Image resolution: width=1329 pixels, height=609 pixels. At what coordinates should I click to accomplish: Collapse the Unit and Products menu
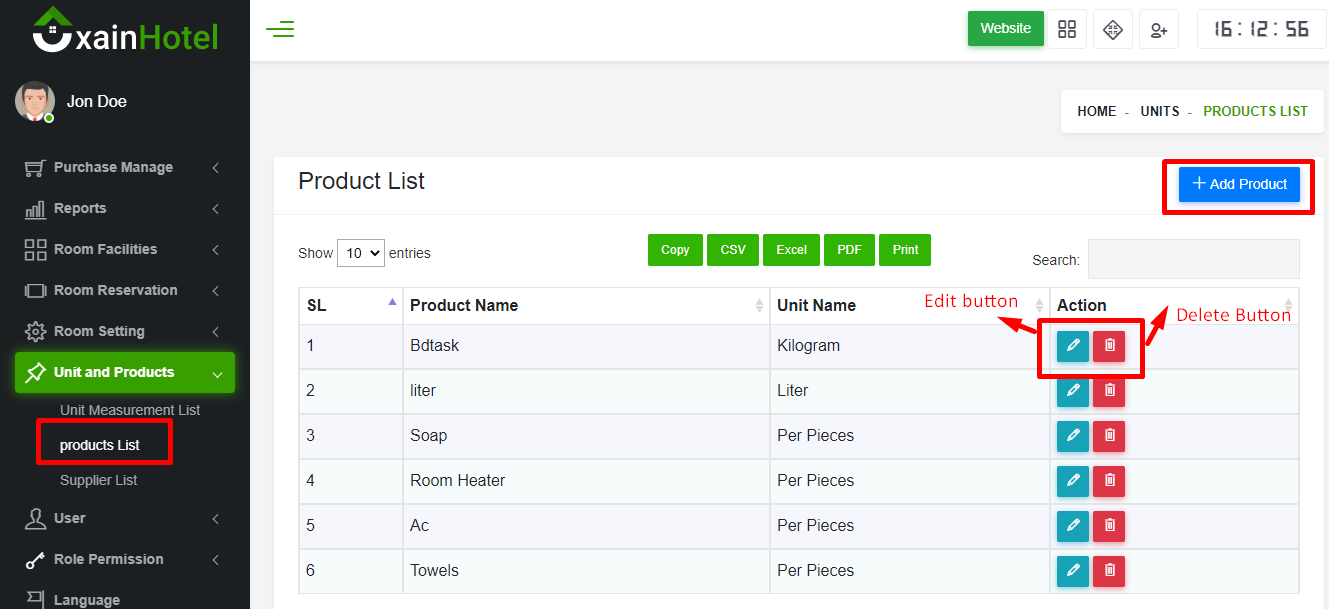pos(125,372)
